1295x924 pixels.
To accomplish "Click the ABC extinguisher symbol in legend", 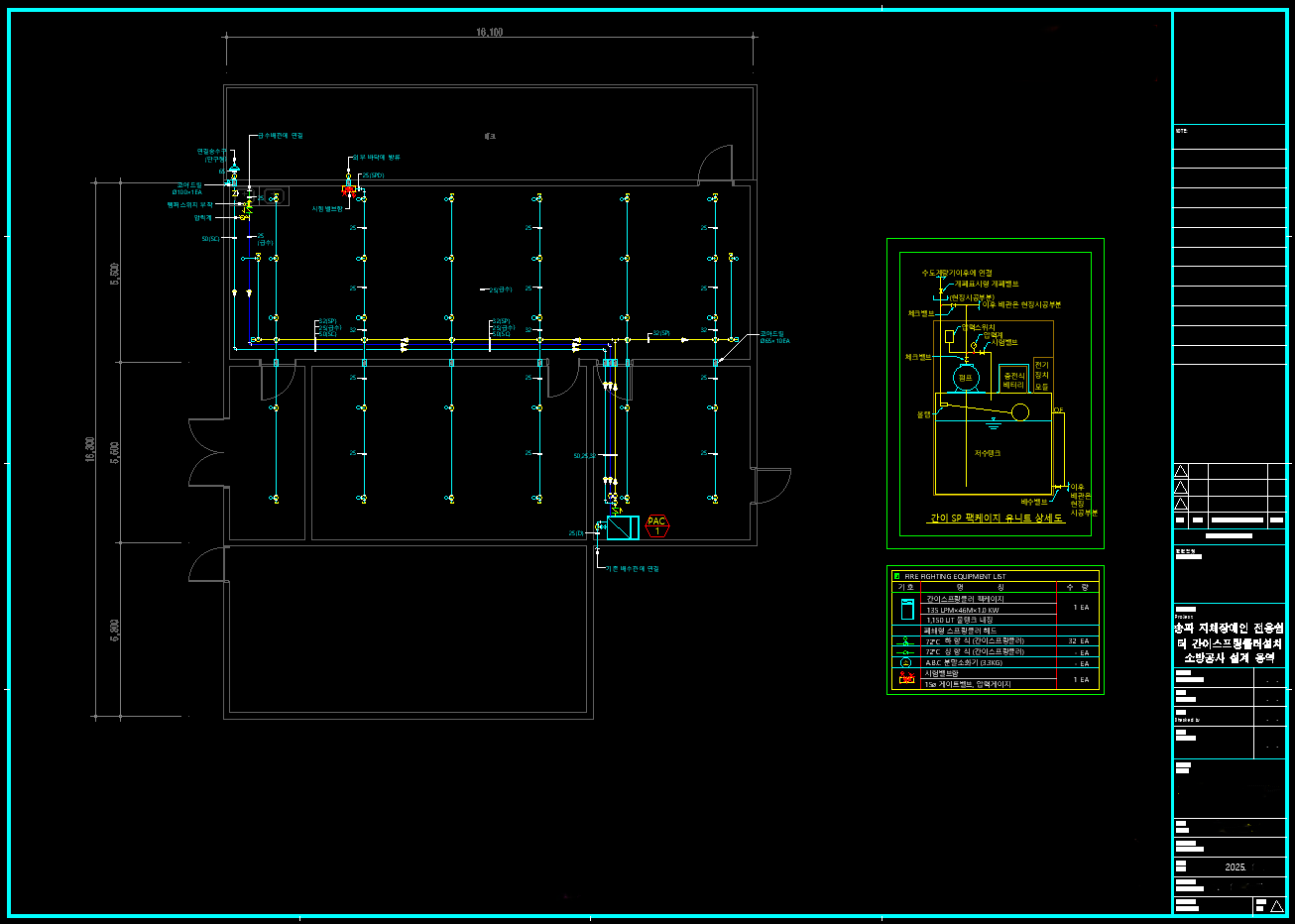I will click(x=905, y=663).
